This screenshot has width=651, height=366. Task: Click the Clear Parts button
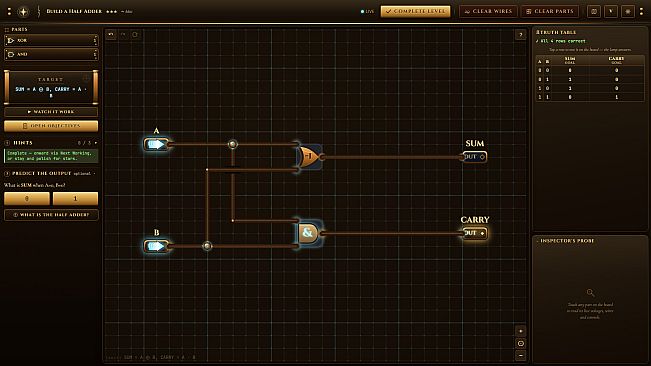(x=550, y=11)
